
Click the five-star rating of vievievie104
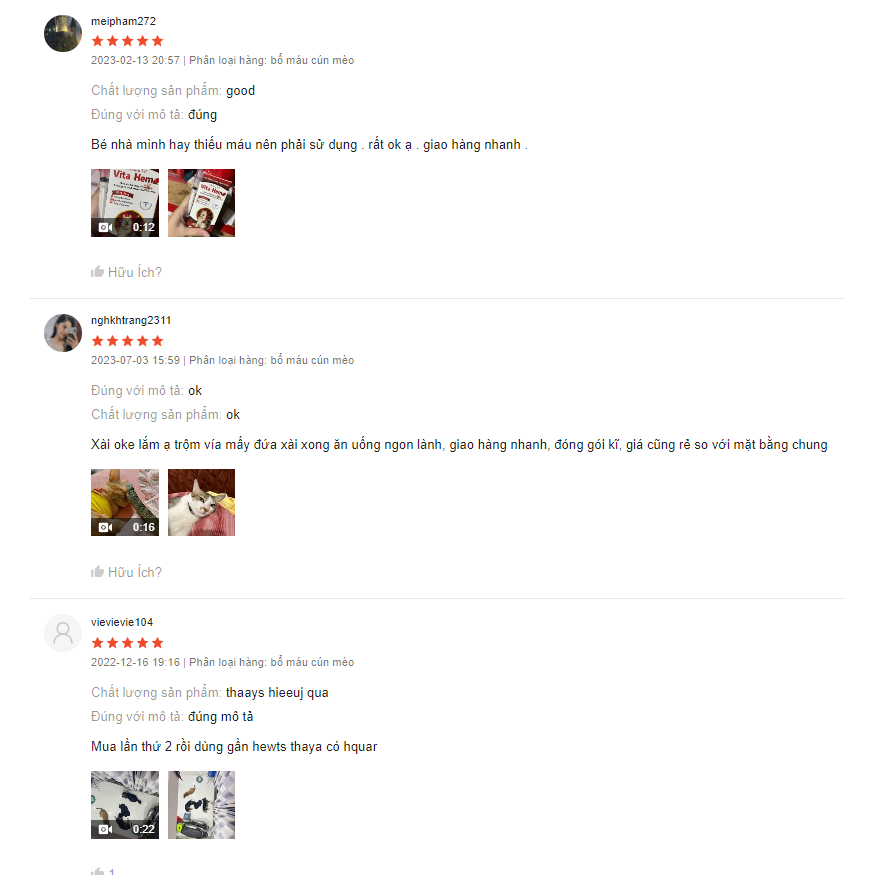pos(127,643)
